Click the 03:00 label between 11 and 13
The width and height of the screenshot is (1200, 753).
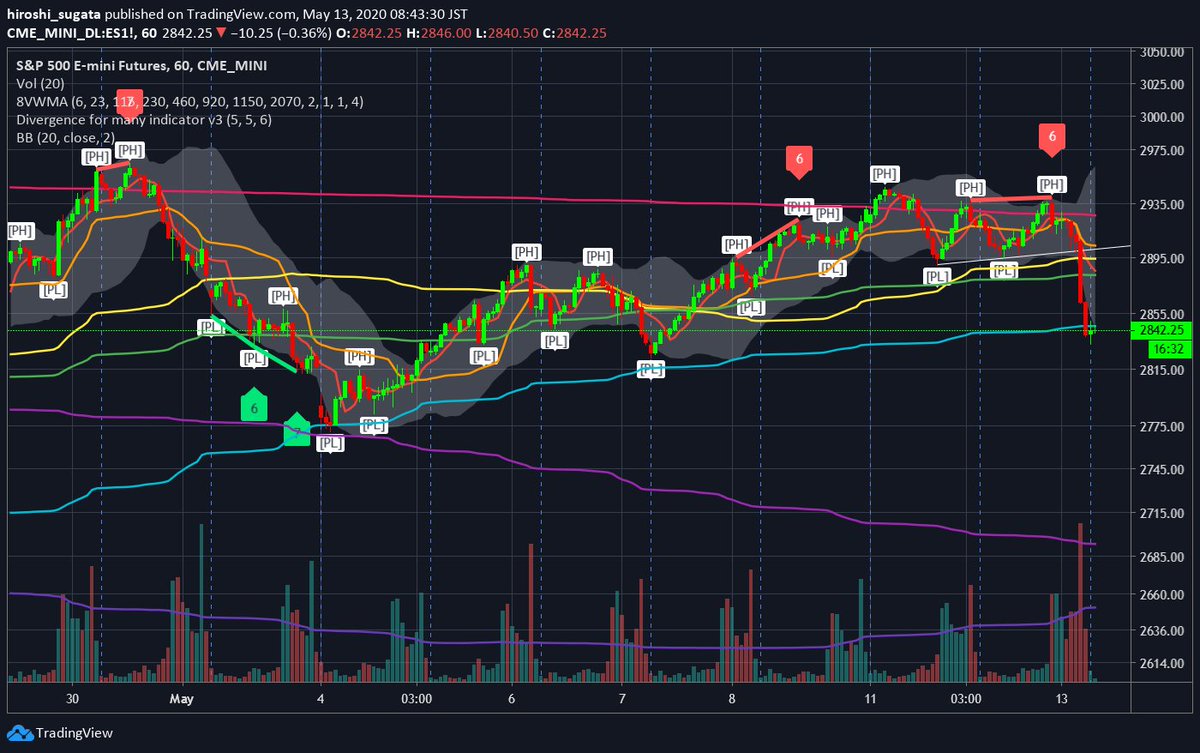pyautogui.click(x=966, y=699)
